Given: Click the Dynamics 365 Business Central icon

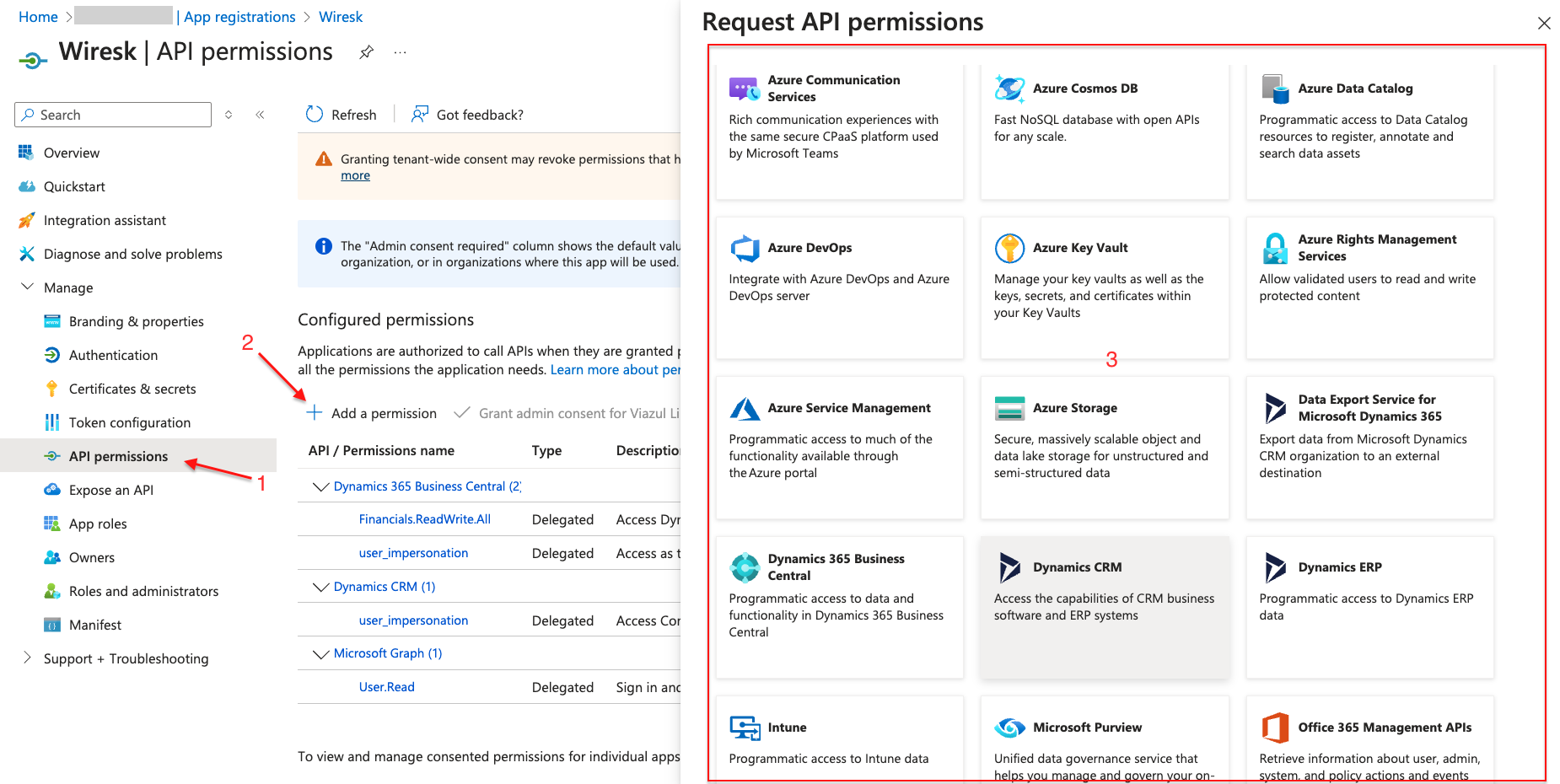Looking at the screenshot, I should pos(745,567).
